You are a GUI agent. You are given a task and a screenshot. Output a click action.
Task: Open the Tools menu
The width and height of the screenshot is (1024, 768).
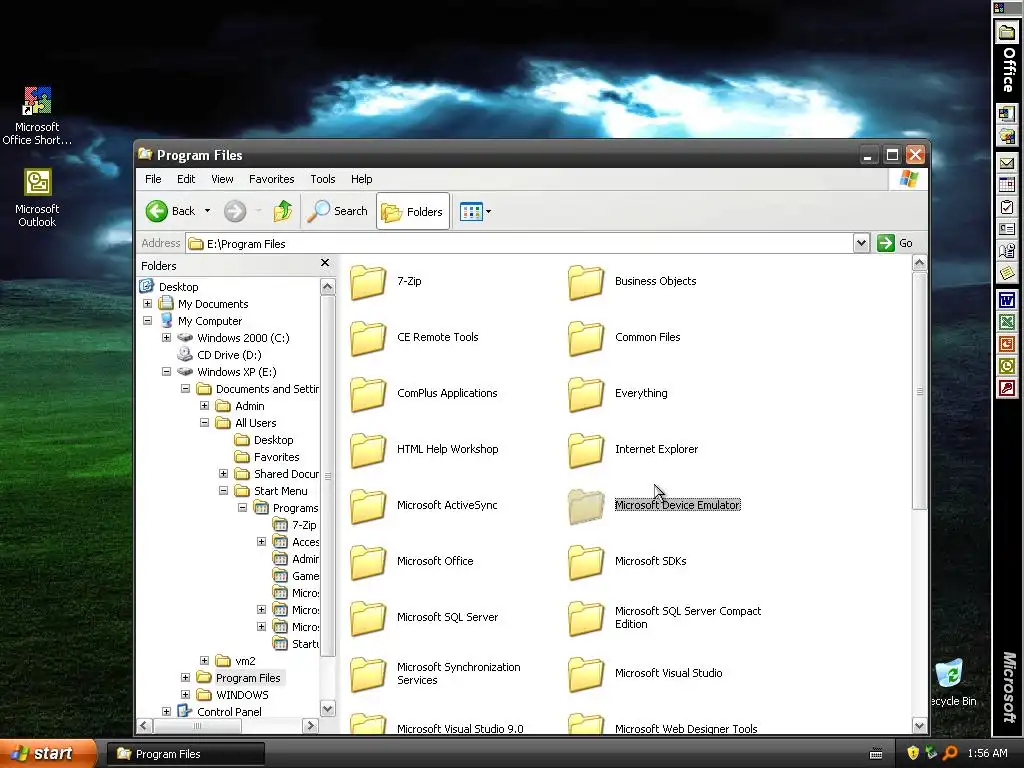tap(323, 179)
